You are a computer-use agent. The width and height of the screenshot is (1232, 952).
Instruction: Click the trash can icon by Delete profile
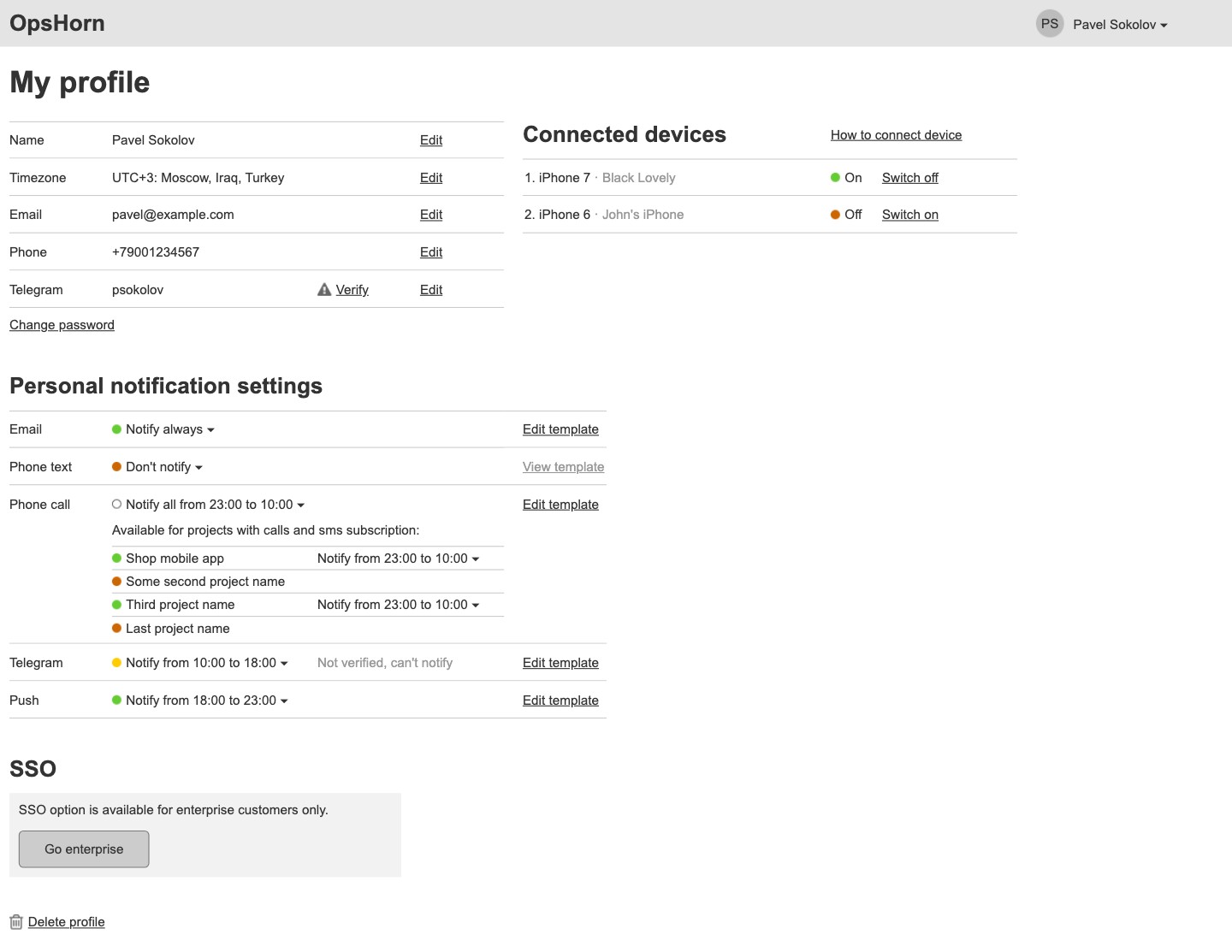coord(16,922)
